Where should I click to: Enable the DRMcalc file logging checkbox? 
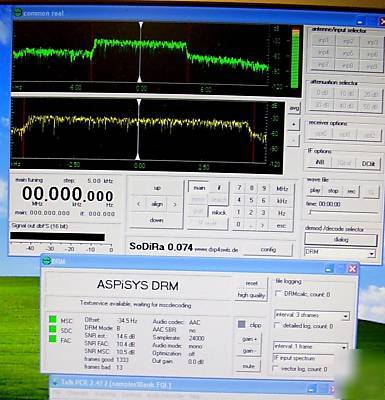pos(277,294)
